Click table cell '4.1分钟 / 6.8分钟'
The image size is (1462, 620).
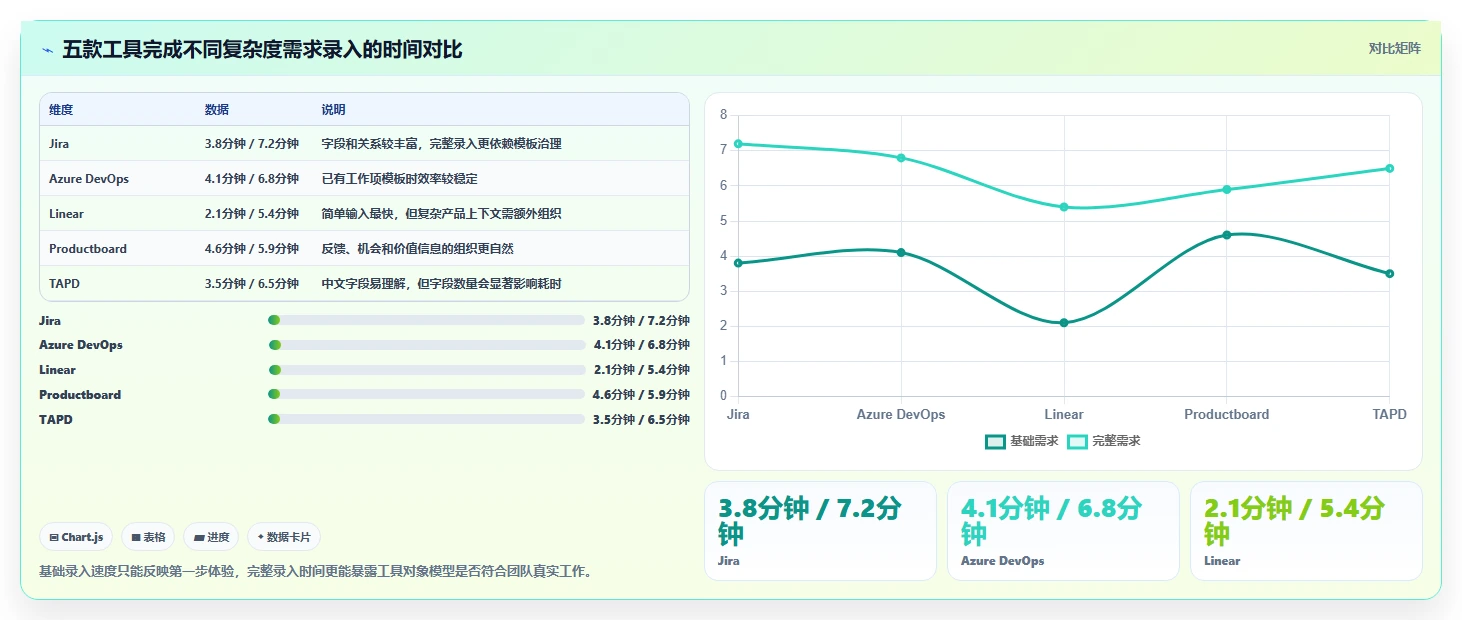[x=252, y=179]
